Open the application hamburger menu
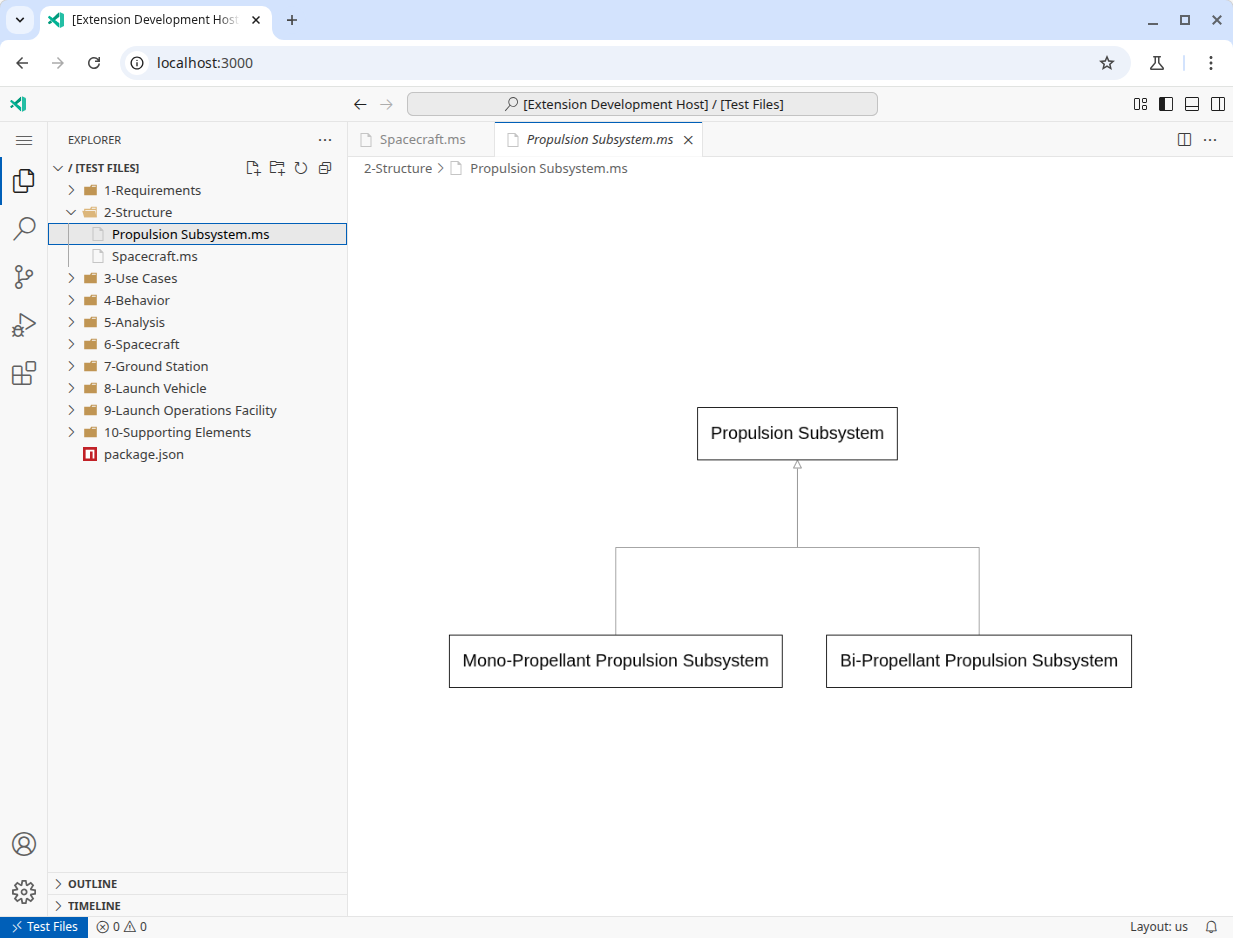This screenshot has width=1233, height=938. (24, 140)
